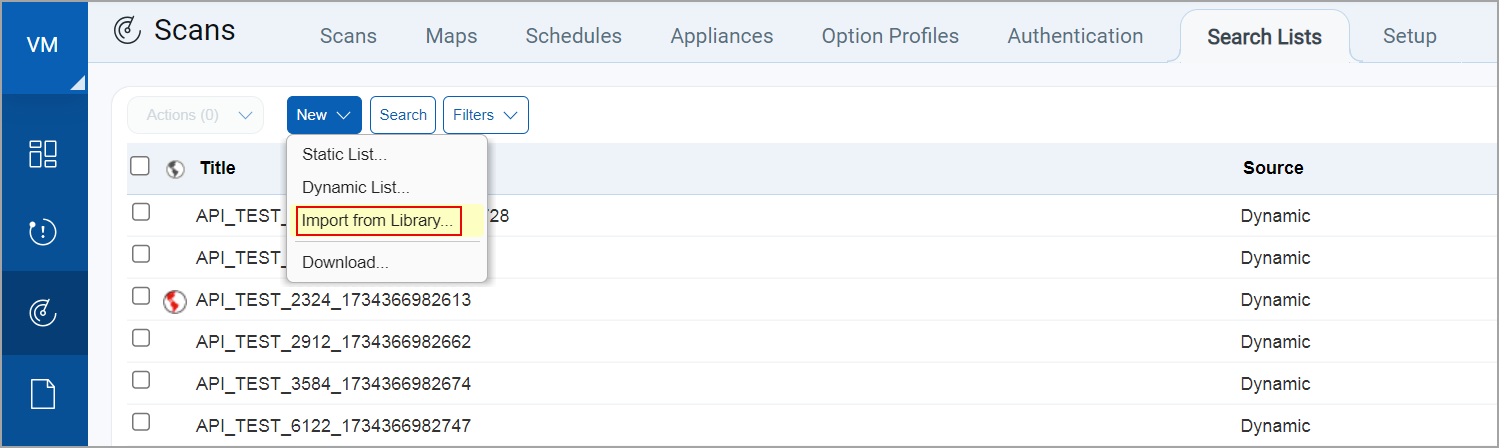Expand the New dropdown button

pos(324,115)
